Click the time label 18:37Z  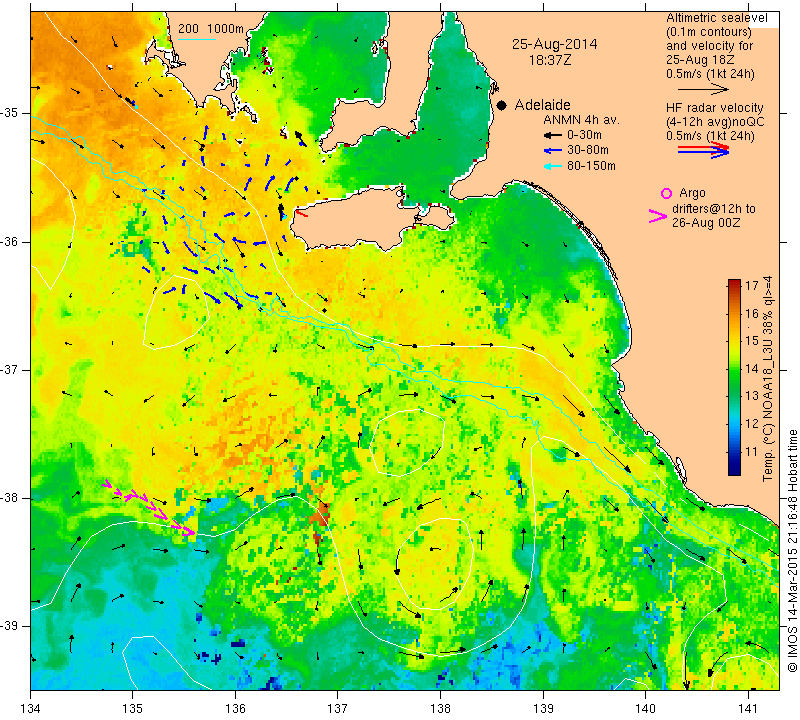(x=550, y=61)
